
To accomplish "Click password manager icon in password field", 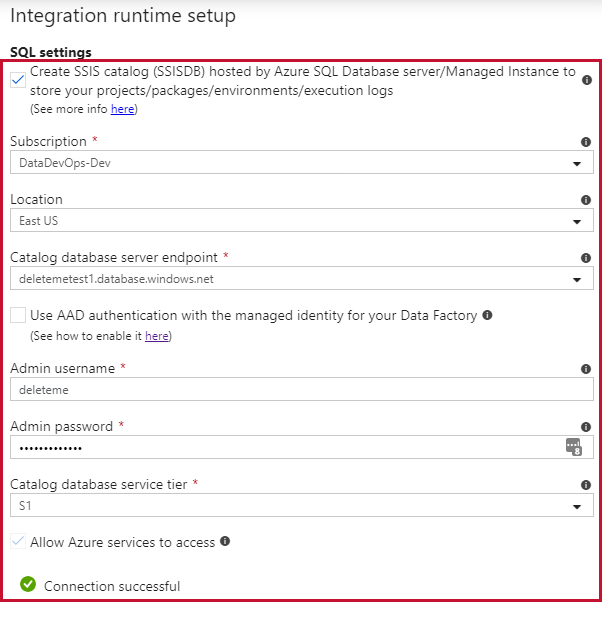I will click(573, 447).
